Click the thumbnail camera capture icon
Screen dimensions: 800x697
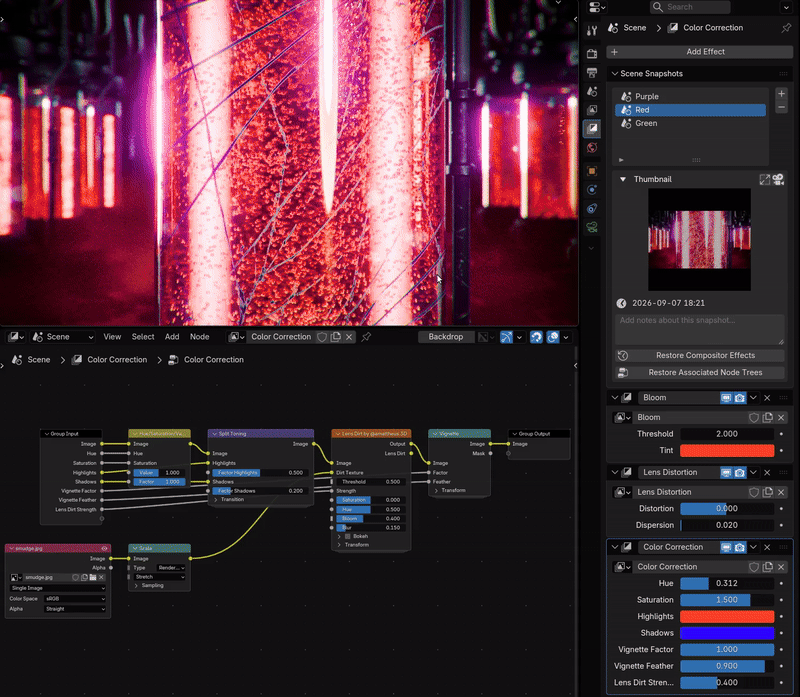coord(778,179)
